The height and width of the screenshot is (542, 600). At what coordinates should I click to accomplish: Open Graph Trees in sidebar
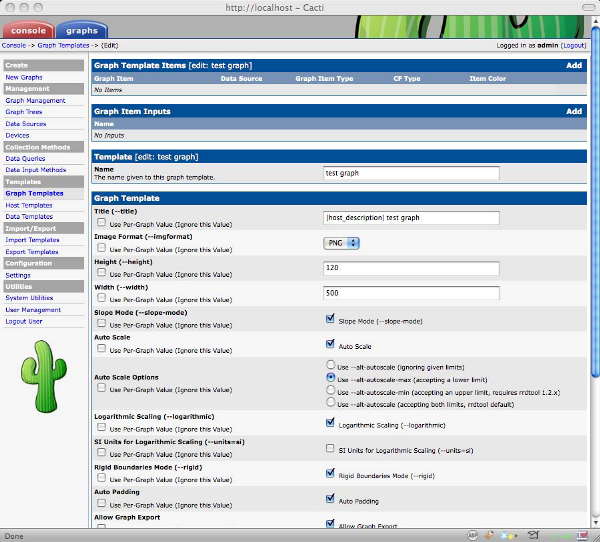click(x=24, y=112)
